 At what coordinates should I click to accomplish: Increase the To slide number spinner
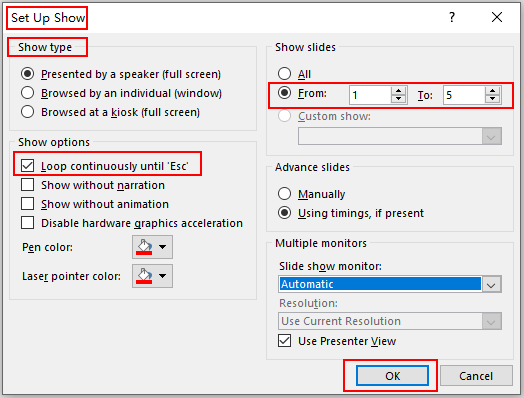click(493, 91)
